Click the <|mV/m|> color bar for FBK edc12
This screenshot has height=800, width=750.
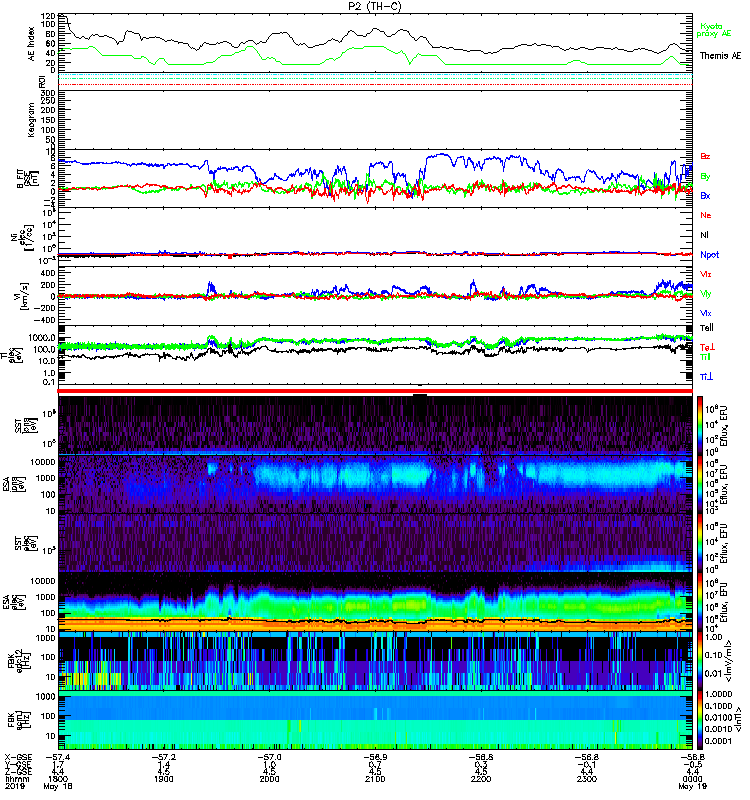[700, 661]
